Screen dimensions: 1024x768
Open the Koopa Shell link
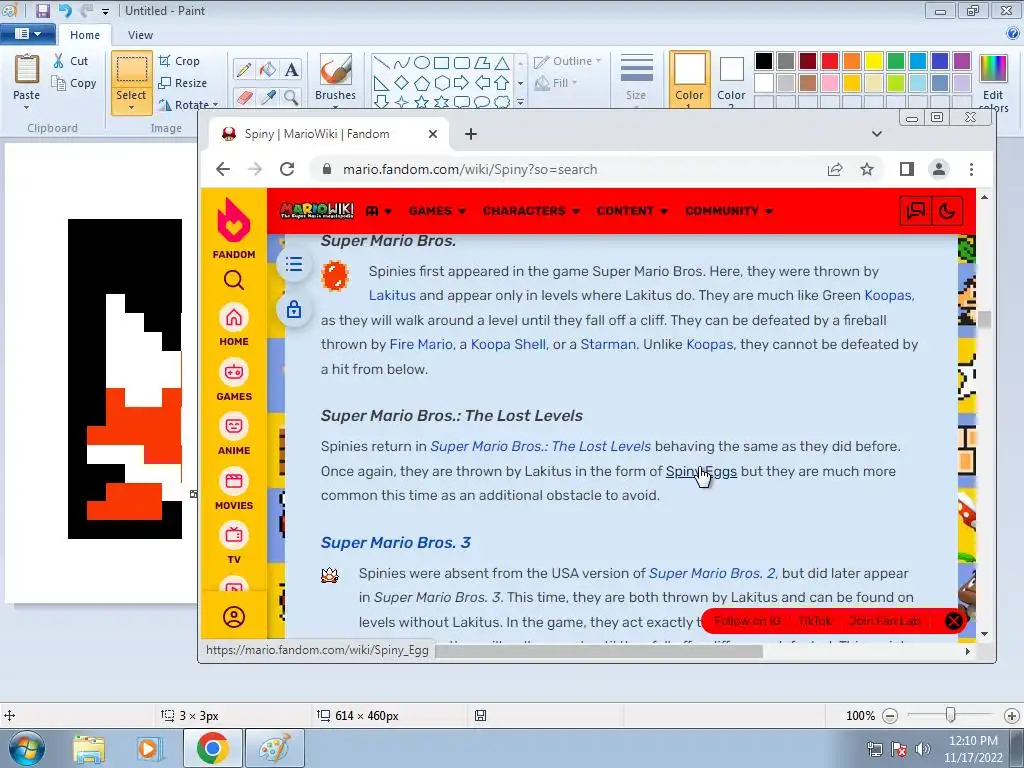pos(508,344)
